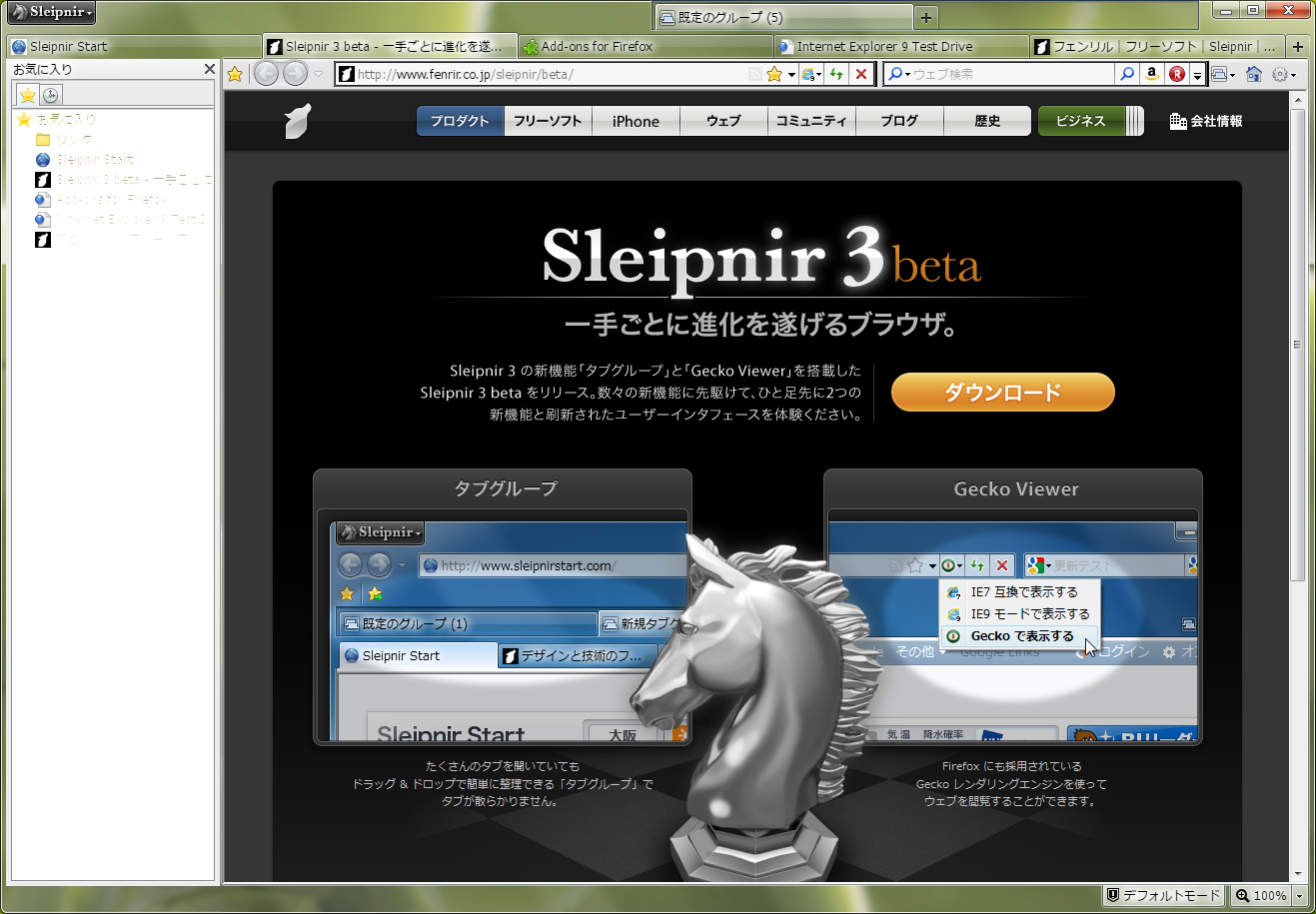Open the 歴史 navigation menu
Image resolution: width=1316 pixels, height=914 pixels.
click(987, 121)
